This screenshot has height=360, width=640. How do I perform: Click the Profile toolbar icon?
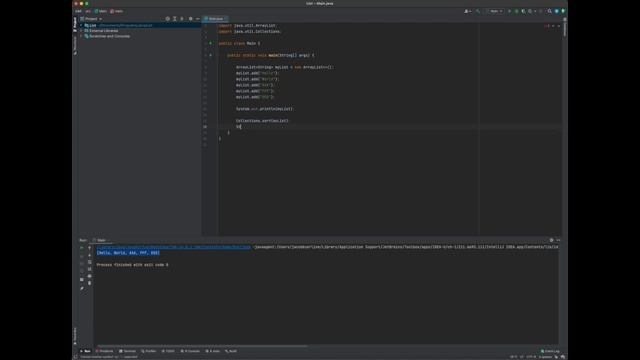(531, 11)
